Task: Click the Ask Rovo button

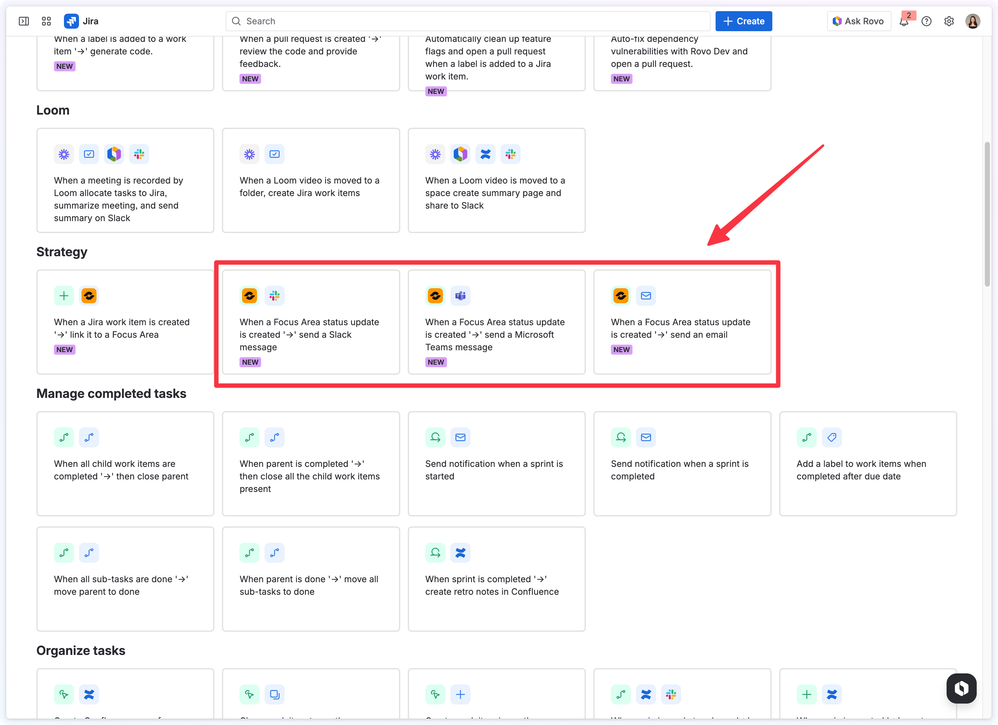Action: [x=859, y=21]
